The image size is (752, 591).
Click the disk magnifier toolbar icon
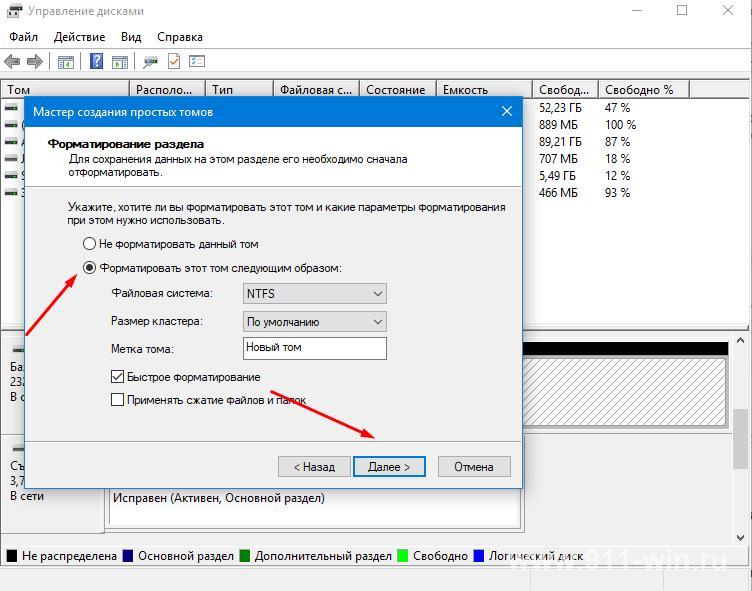pyautogui.click(x=151, y=61)
